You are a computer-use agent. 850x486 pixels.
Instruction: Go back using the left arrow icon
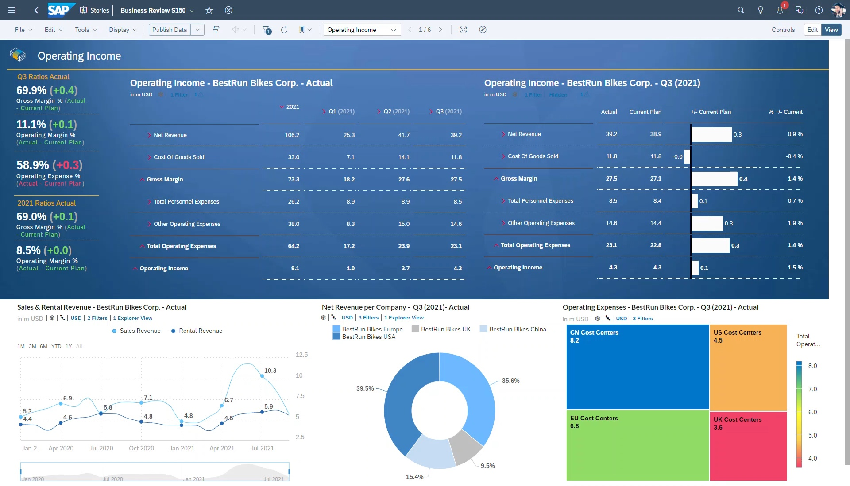point(37,9)
